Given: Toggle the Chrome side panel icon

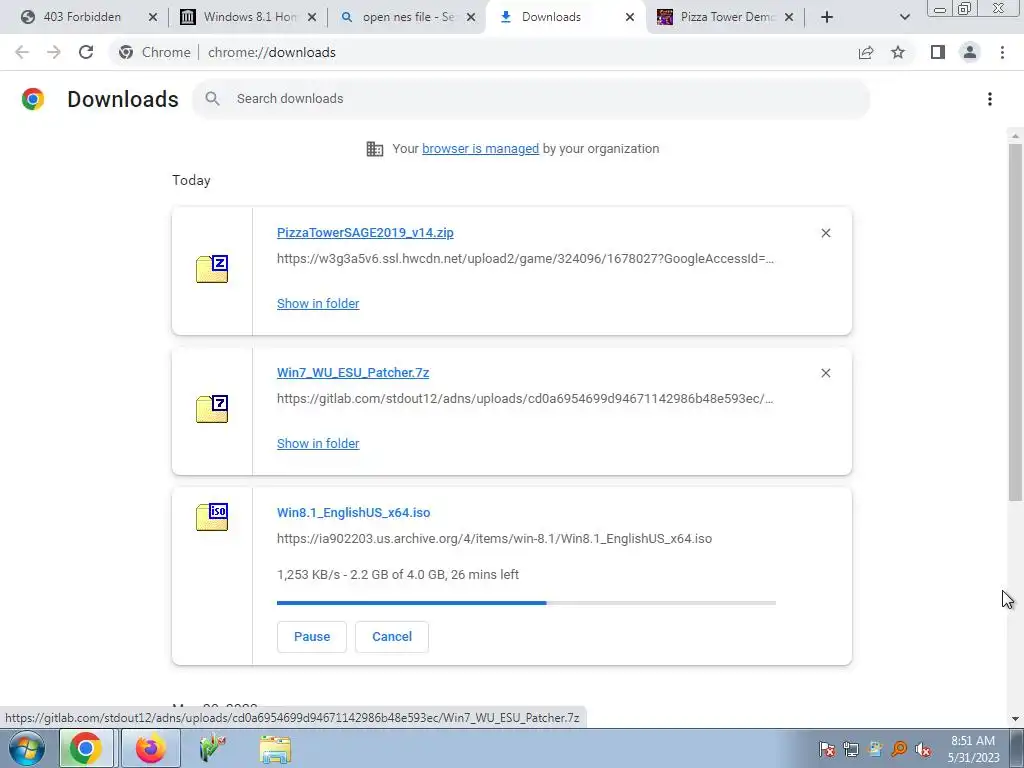Looking at the screenshot, I should (x=938, y=52).
